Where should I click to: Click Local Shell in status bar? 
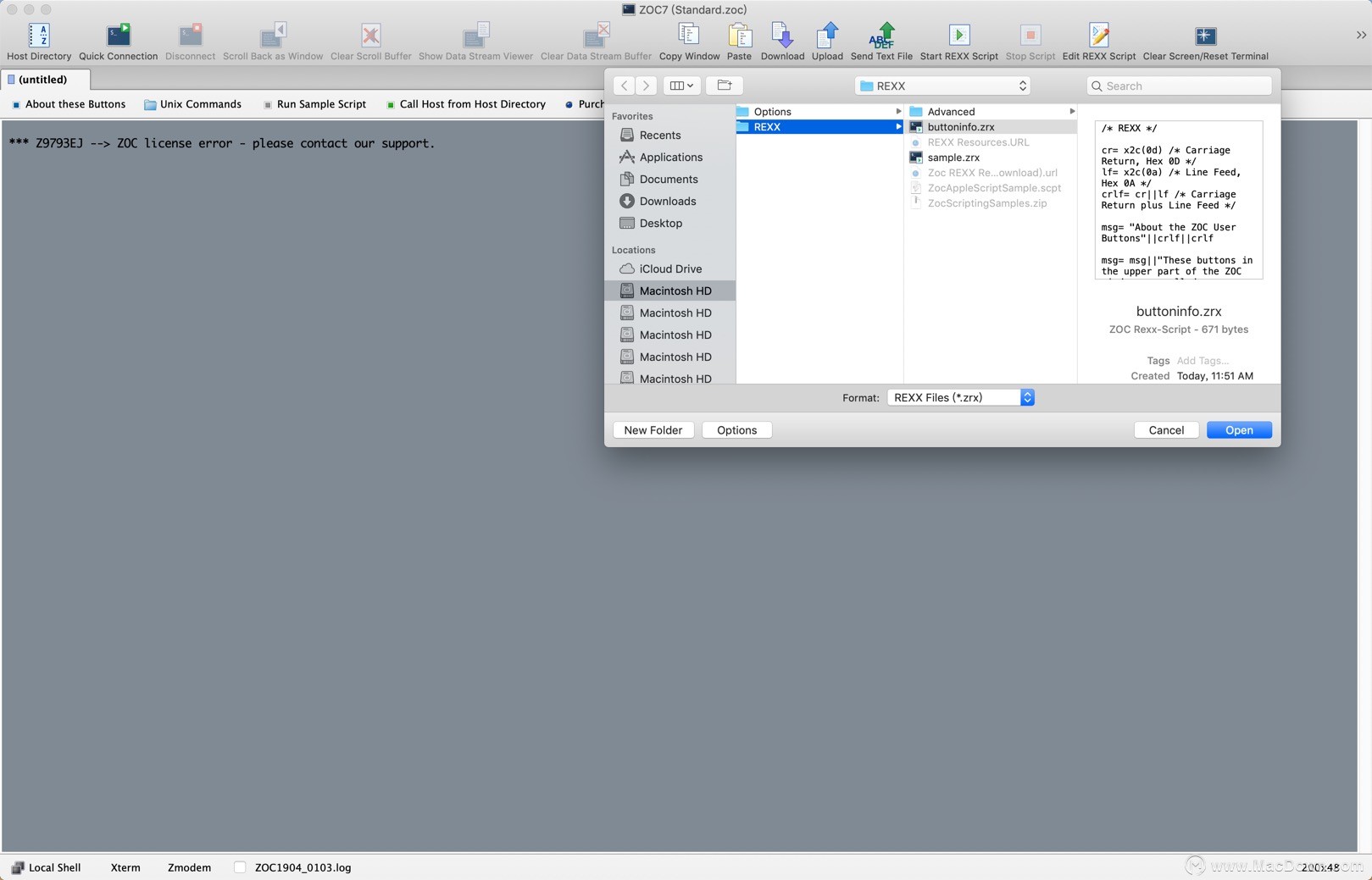click(x=47, y=867)
